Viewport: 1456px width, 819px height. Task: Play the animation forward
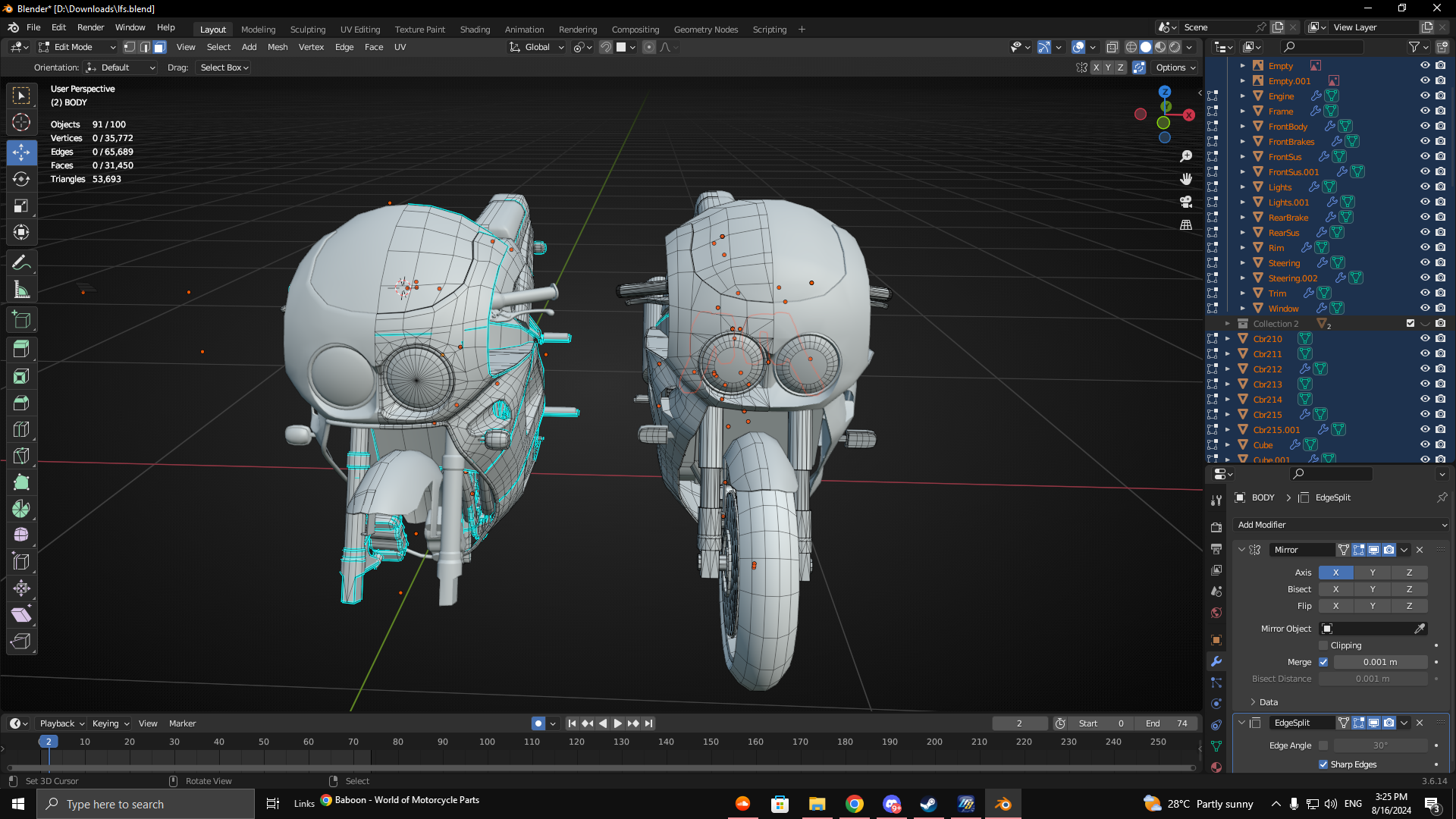coord(617,723)
